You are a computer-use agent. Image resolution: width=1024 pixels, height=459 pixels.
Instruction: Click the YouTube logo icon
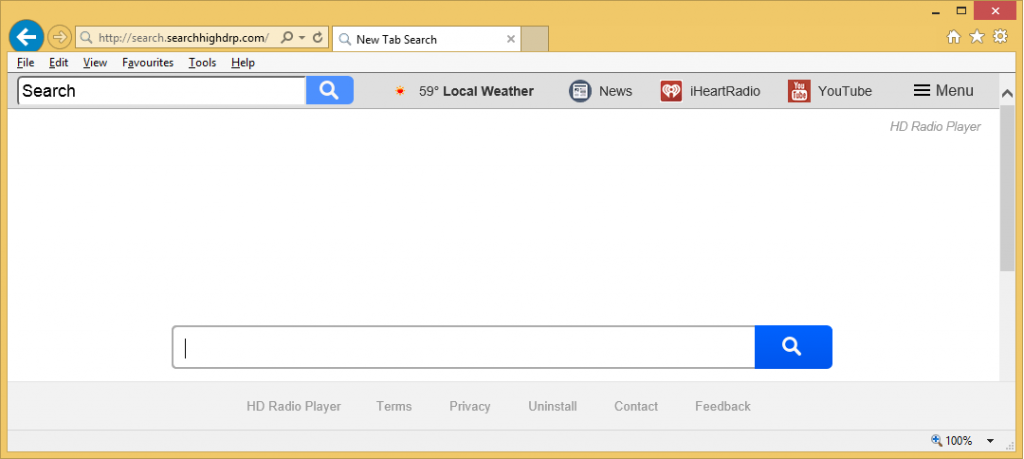pos(799,91)
